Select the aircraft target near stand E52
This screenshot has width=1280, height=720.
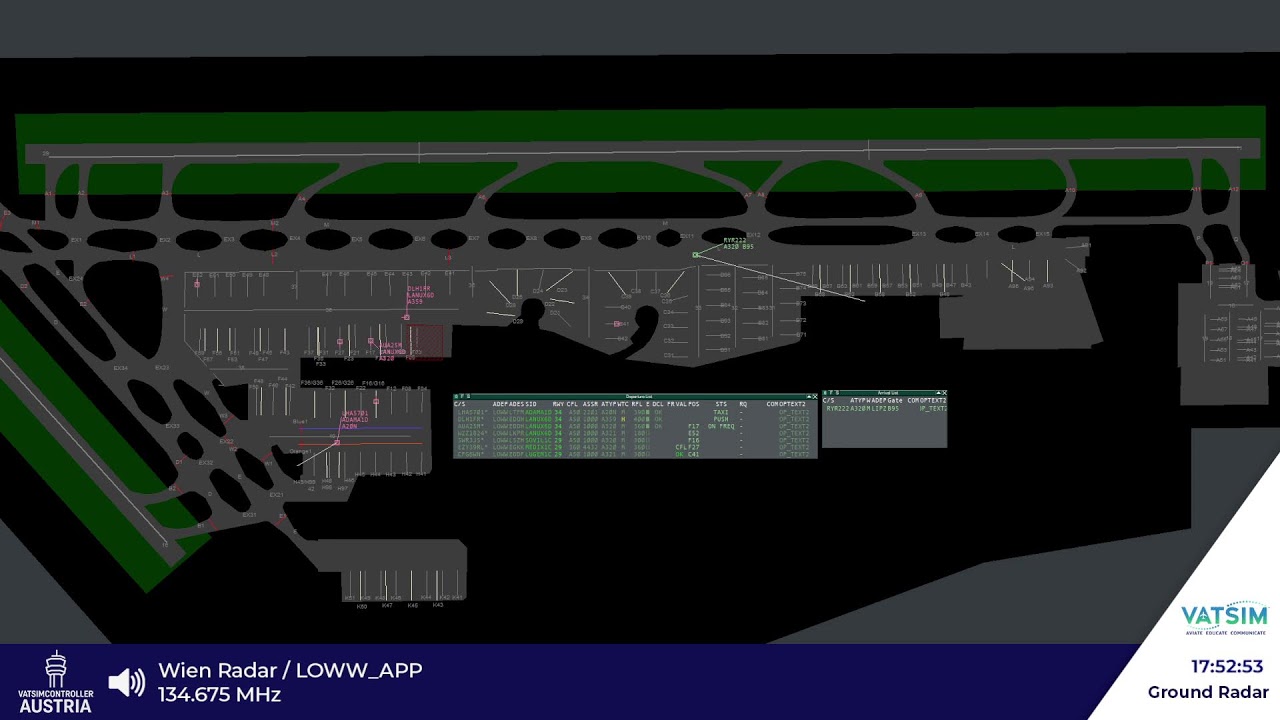point(197,284)
